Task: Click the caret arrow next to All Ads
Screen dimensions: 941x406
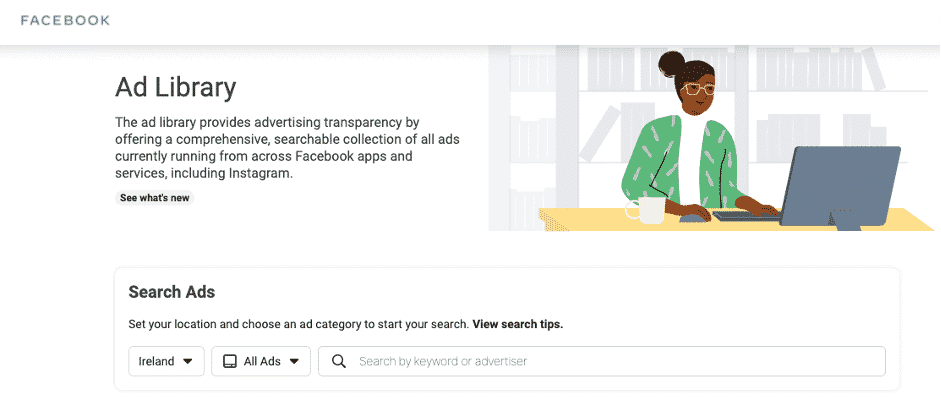Action: [x=293, y=362]
